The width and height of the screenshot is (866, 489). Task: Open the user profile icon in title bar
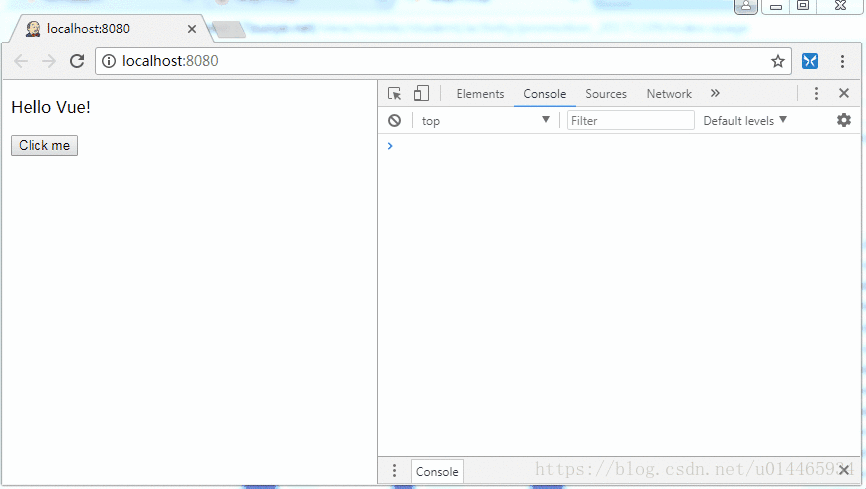[x=746, y=6]
